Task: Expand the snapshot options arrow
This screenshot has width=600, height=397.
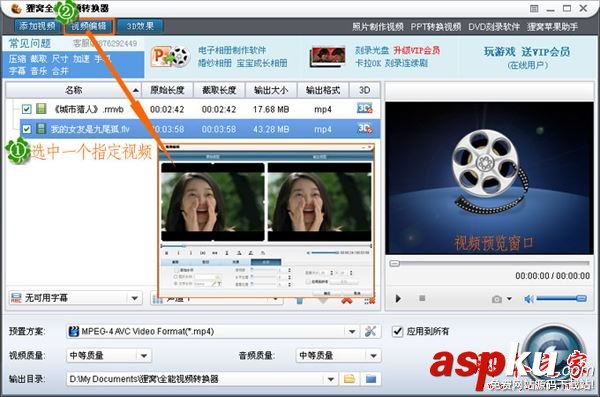Action: [x=509, y=299]
